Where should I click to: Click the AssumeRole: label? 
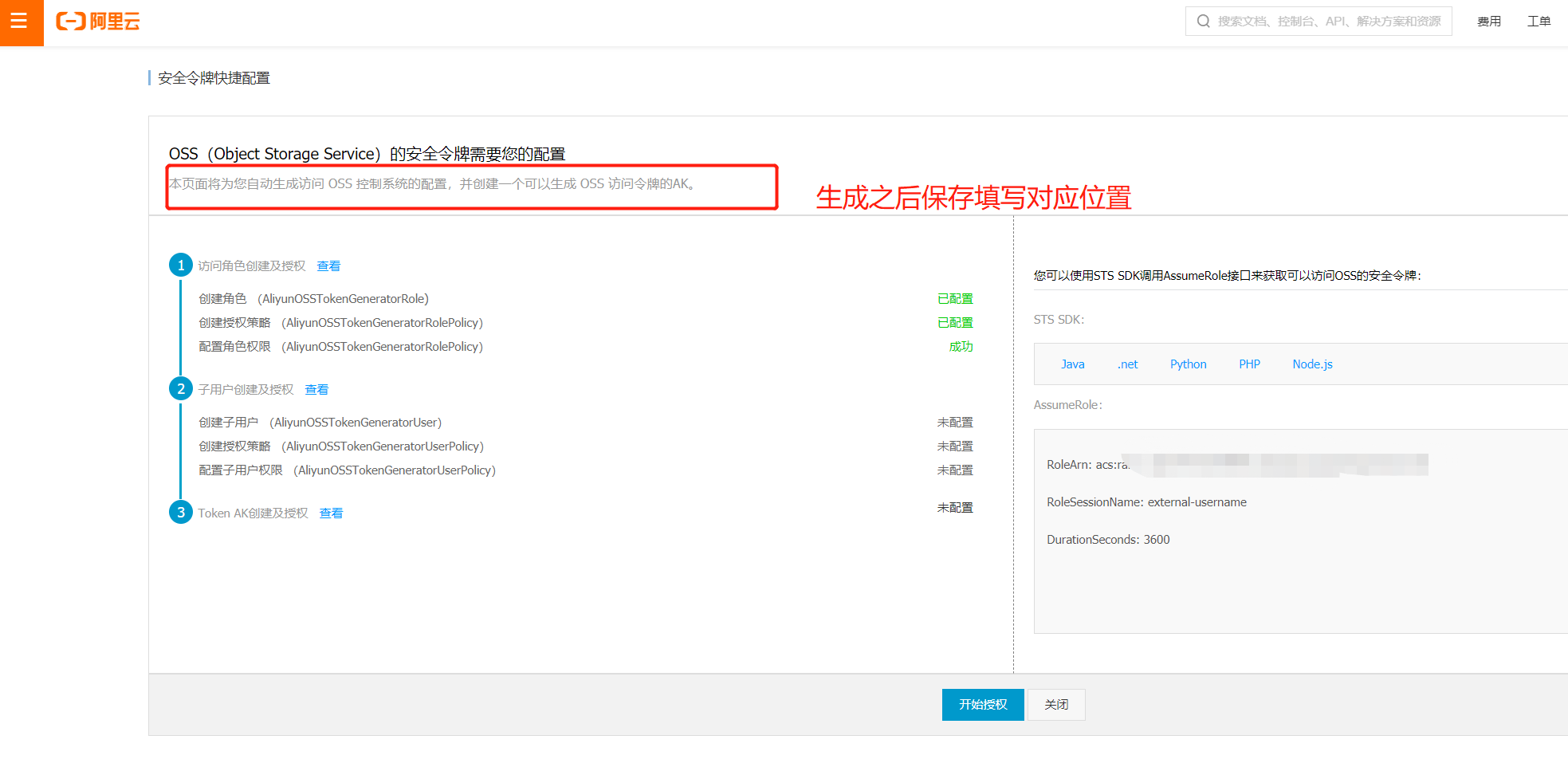[x=1068, y=405]
